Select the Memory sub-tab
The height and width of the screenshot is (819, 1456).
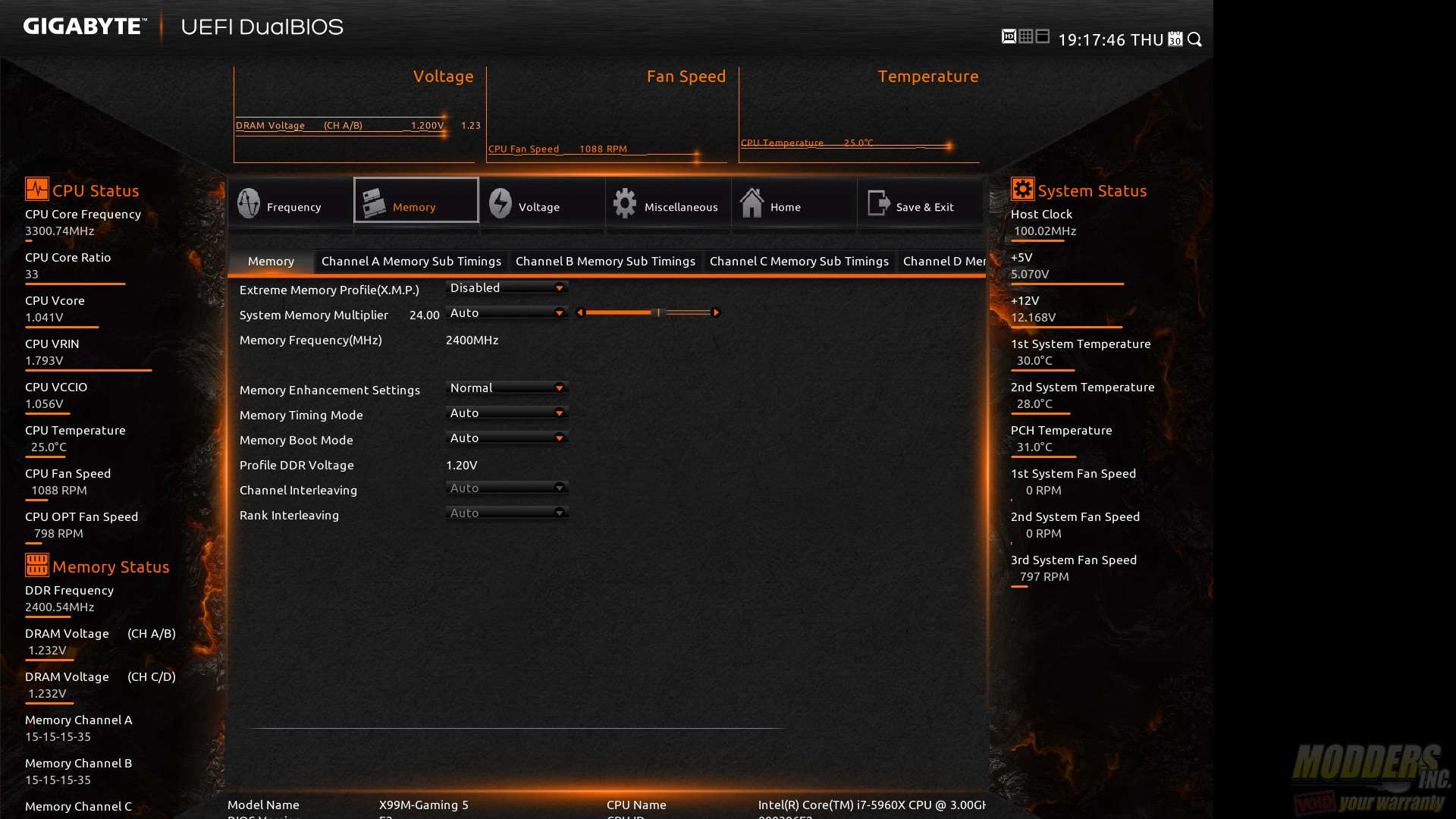coord(271,261)
